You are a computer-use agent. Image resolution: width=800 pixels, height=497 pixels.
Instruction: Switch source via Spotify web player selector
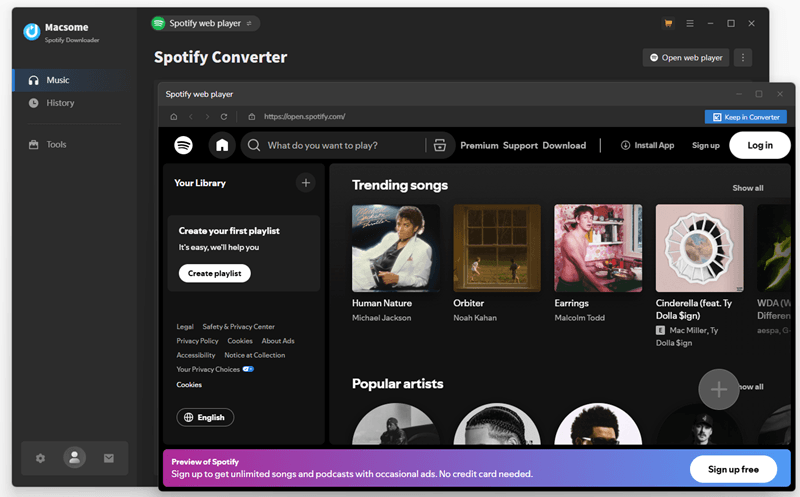[x=205, y=23]
